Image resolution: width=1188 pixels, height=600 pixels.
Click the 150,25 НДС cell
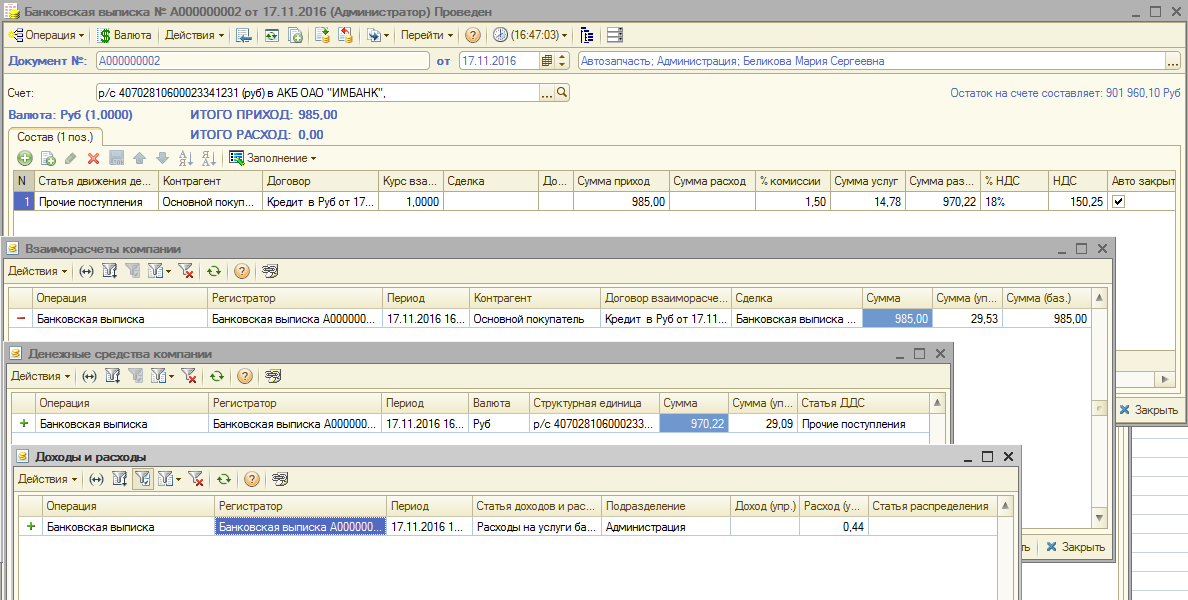tap(1078, 202)
